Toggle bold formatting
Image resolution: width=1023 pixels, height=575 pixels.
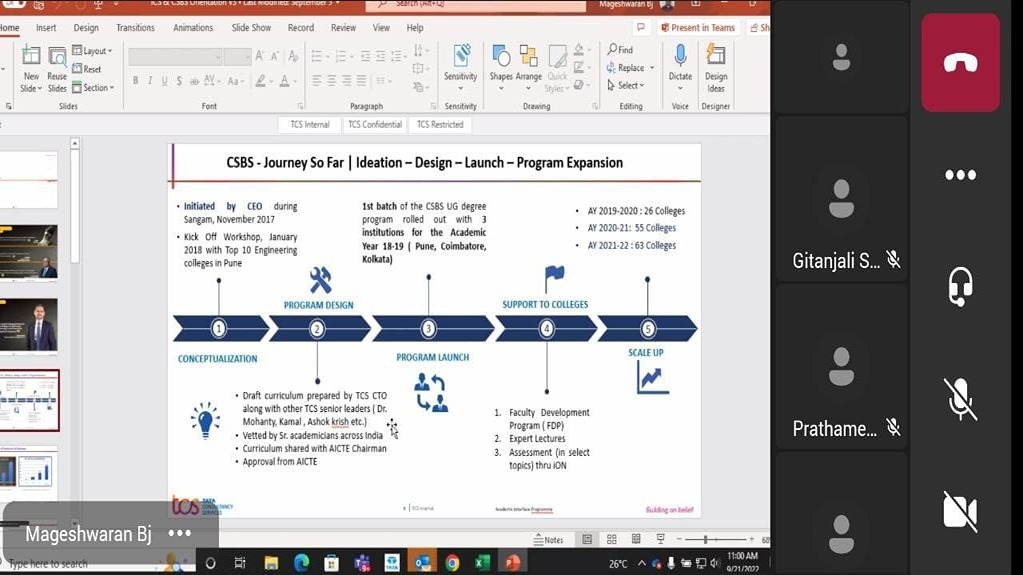[135, 81]
